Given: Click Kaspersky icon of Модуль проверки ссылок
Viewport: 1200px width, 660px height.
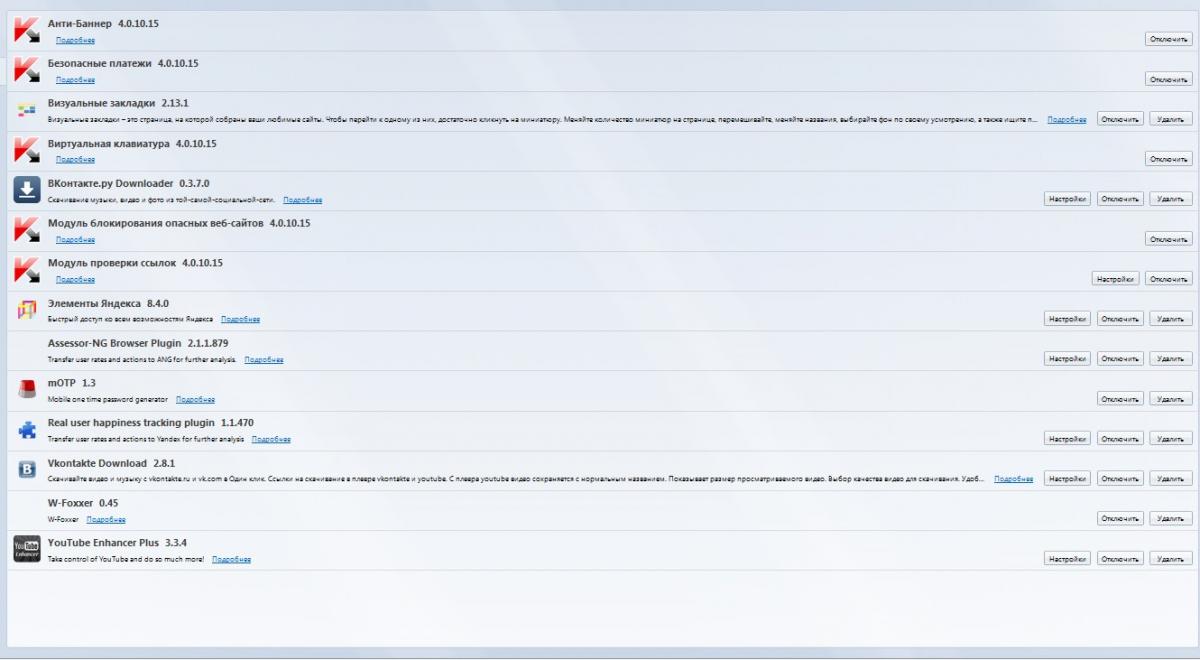Looking at the screenshot, I should pyautogui.click(x=25, y=270).
